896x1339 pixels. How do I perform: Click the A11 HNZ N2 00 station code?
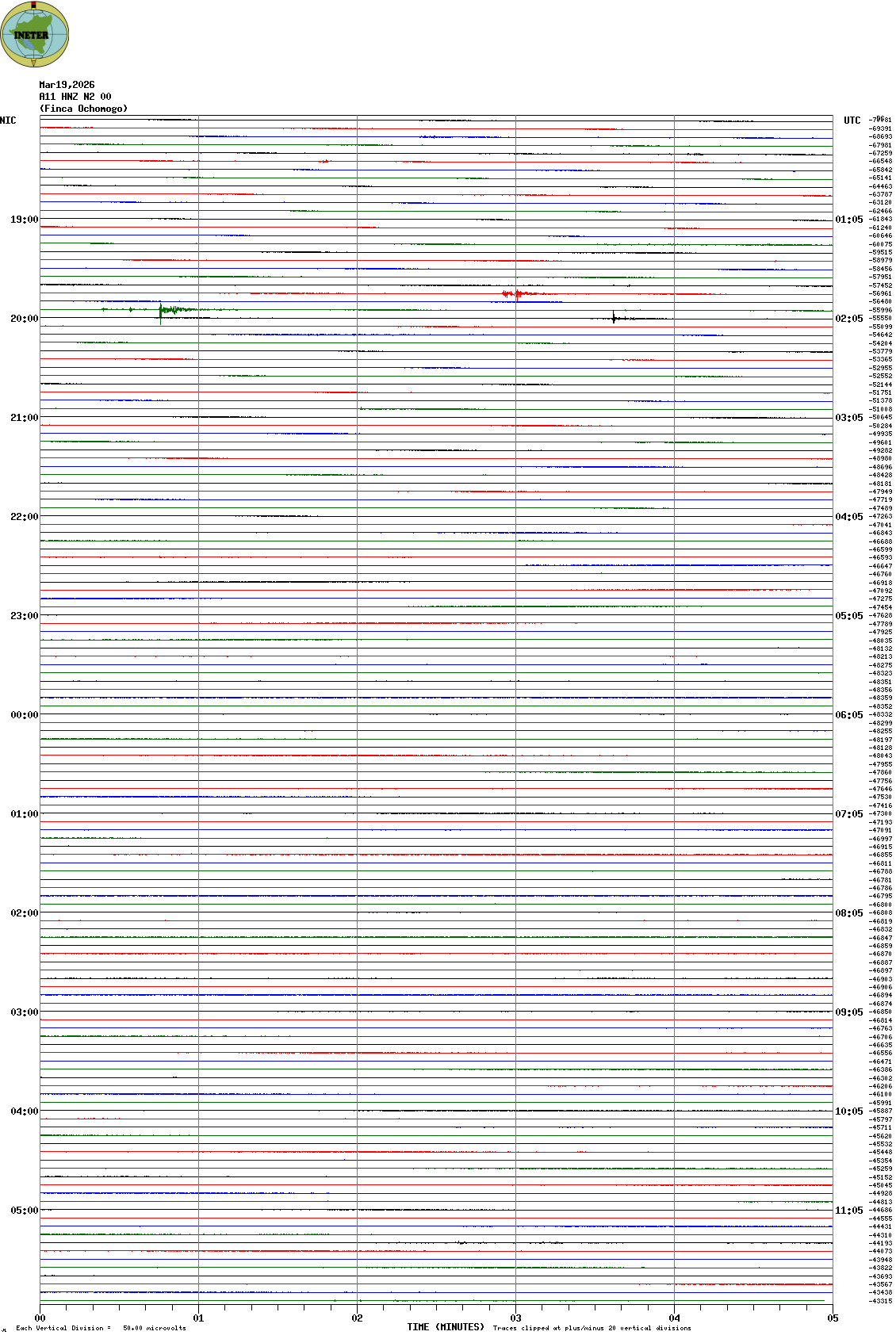click(75, 97)
